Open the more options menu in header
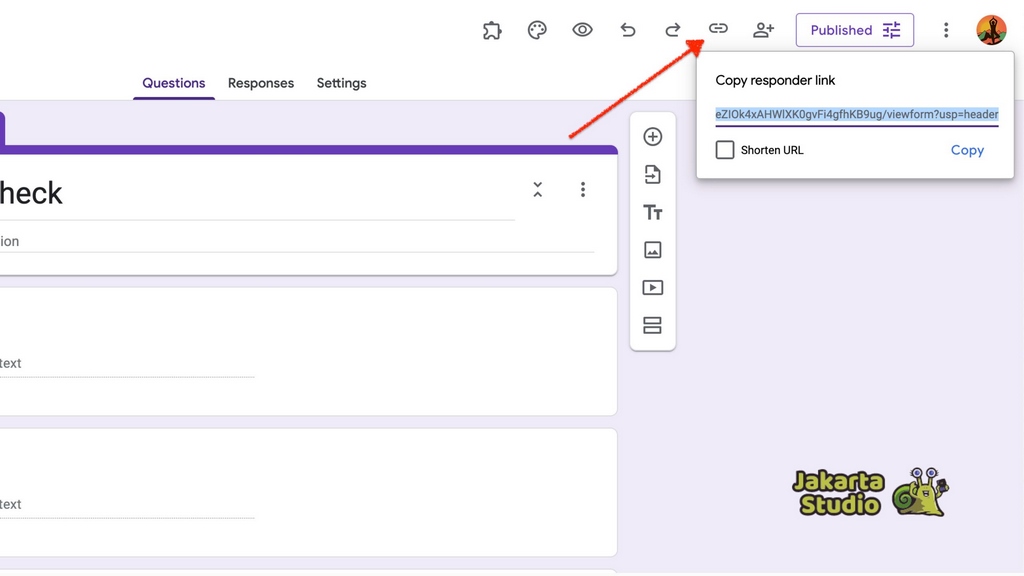This screenshot has height=576, width=1024. pyautogui.click(x=946, y=30)
